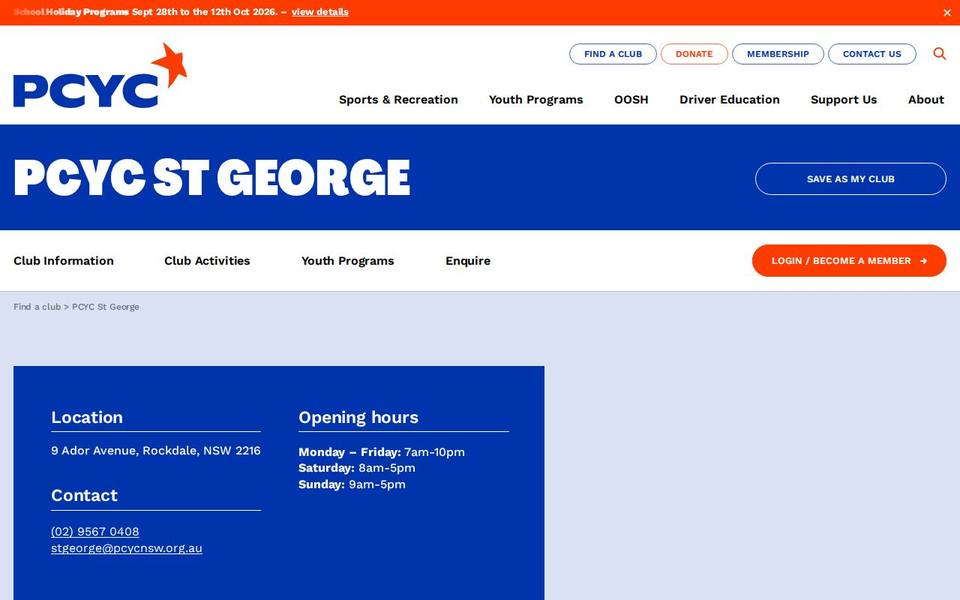This screenshot has height=600, width=960.
Task: Open the Support Us menu
Action: point(844,100)
